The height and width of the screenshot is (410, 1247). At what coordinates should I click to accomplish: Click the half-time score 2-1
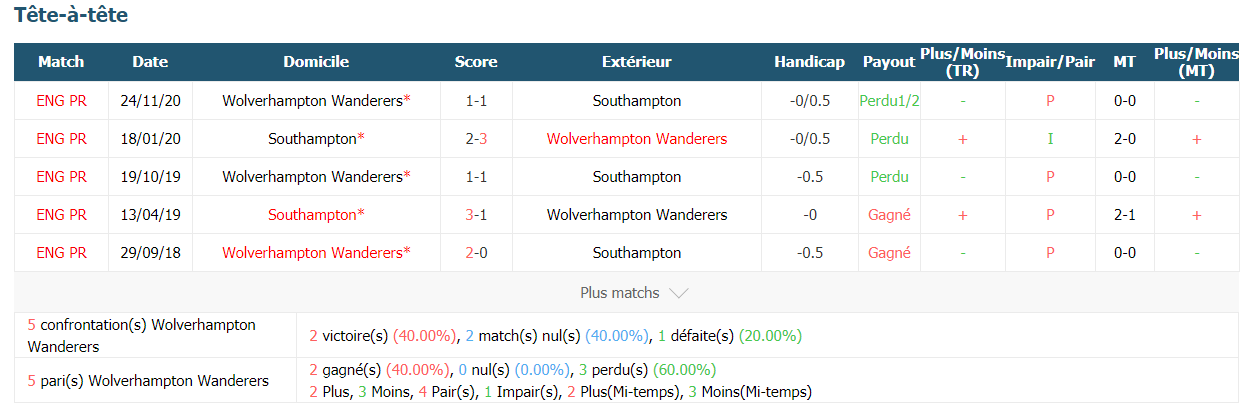[x=1124, y=215]
